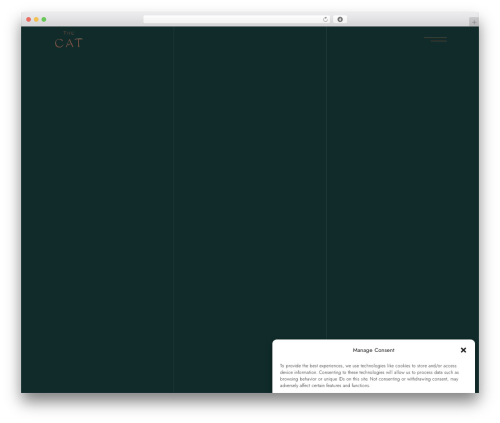Click the top line of hamburger icon
This screenshot has width=500, height=423.
(435, 38)
